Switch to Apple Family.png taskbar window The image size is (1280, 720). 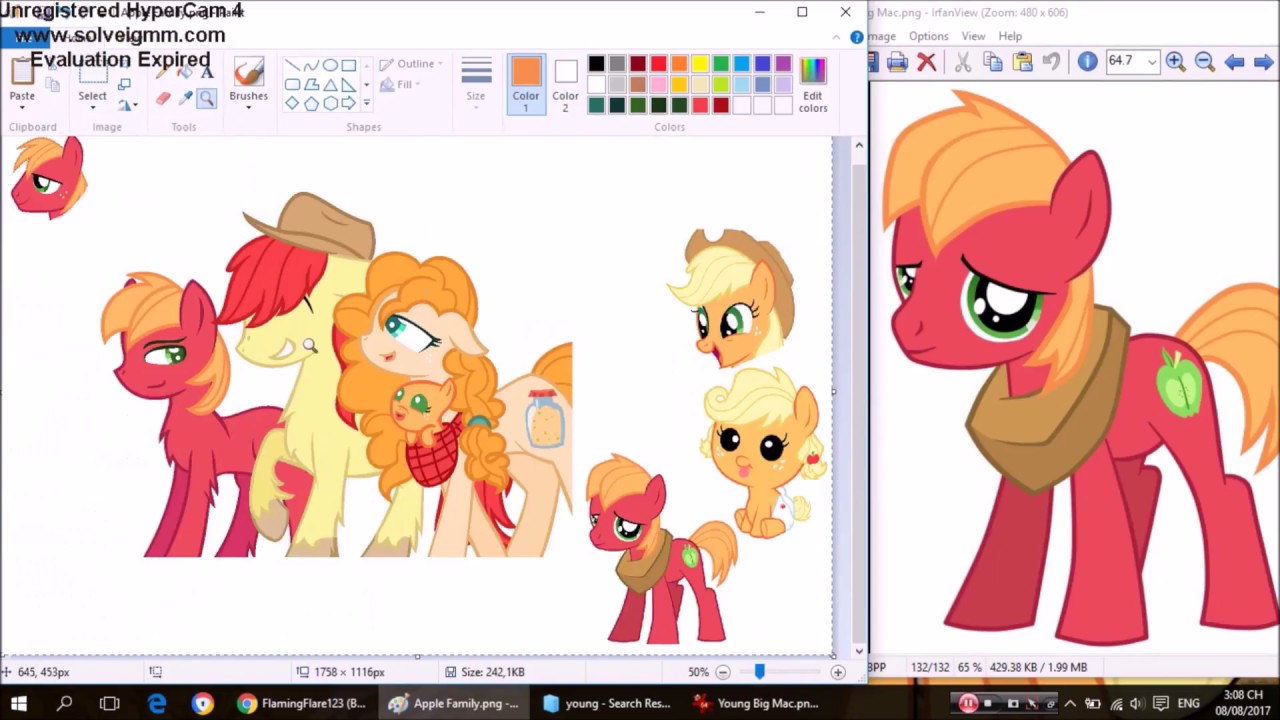[454, 703]
